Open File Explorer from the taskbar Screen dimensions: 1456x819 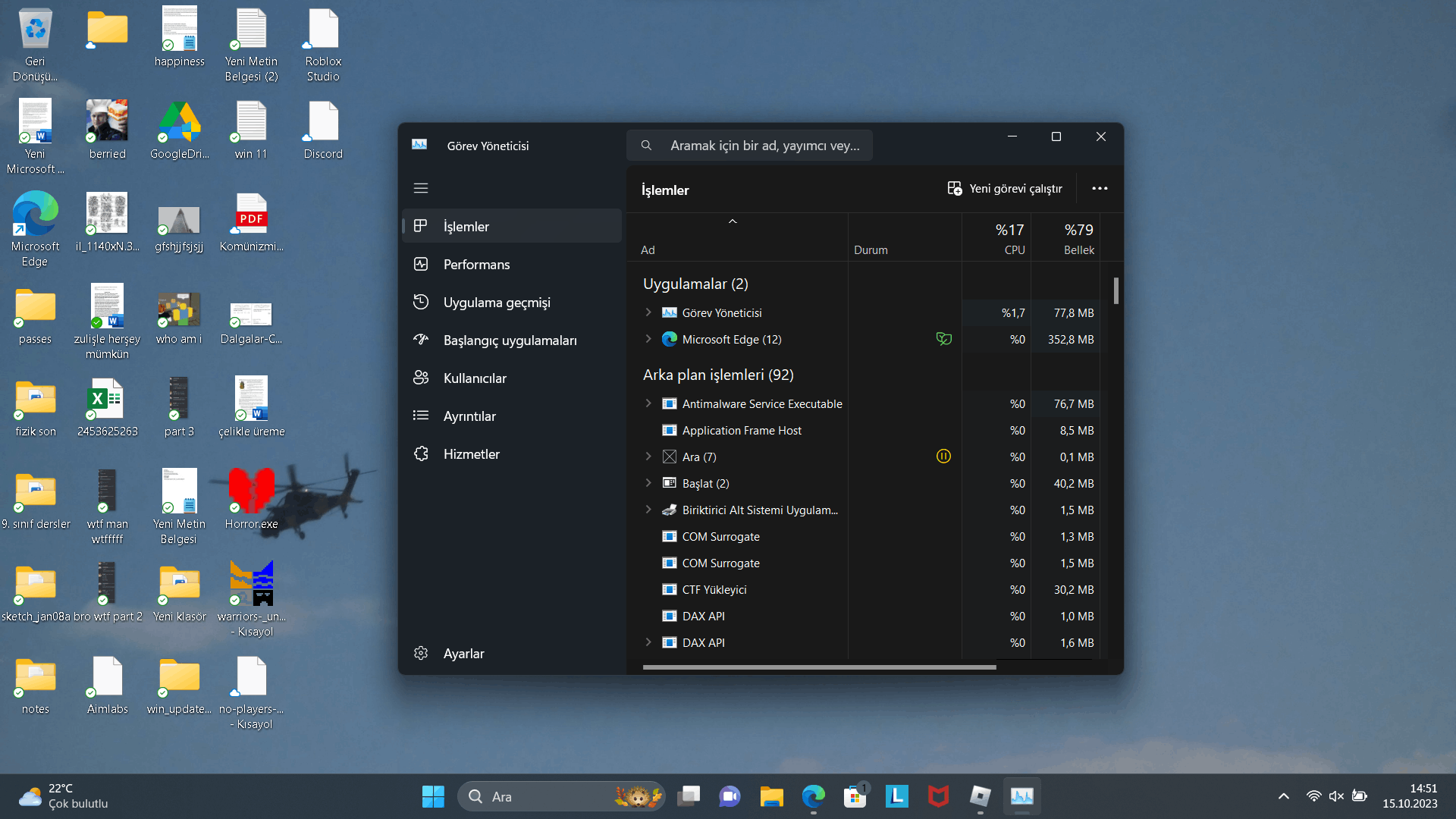[771, 796]
